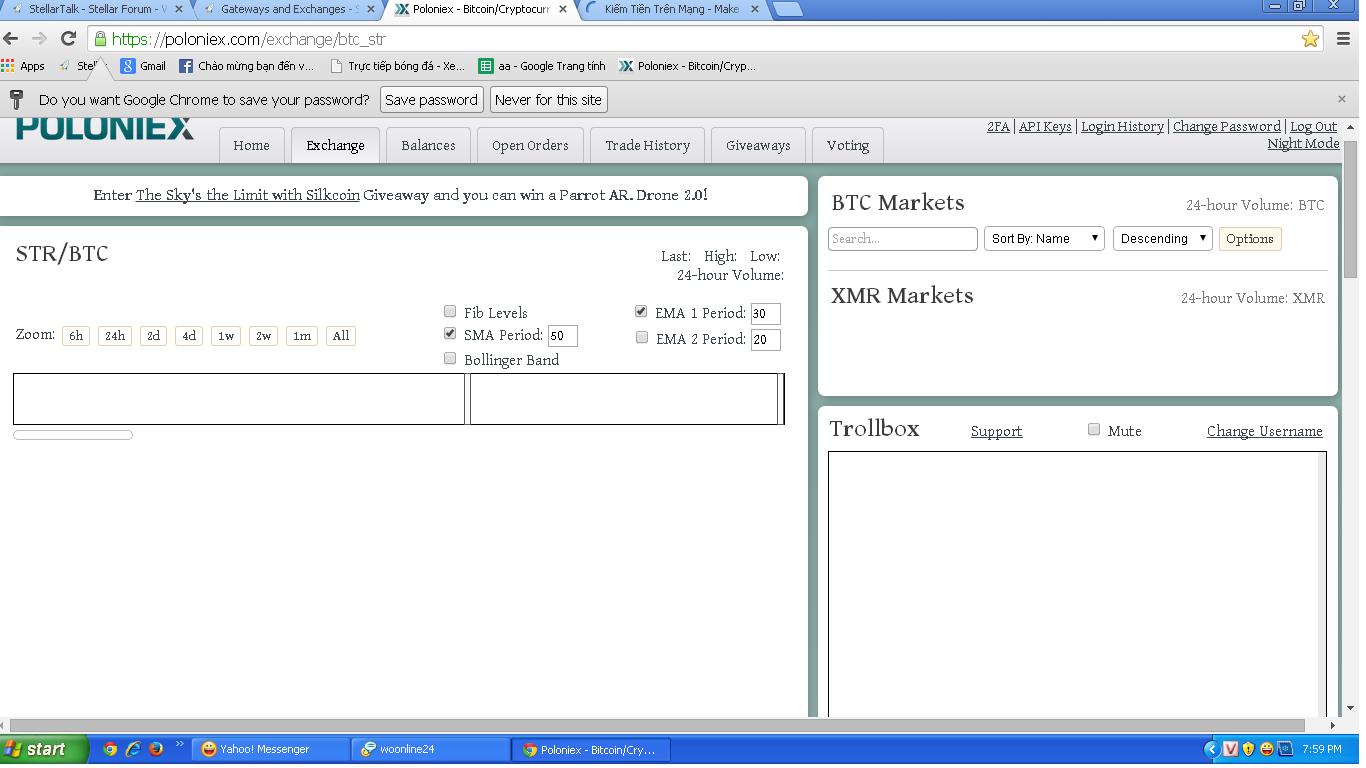The height and width of the screenshot is (768, 1366).
Task: Open the Voting navigation tab
Action: tap(847, 145)
